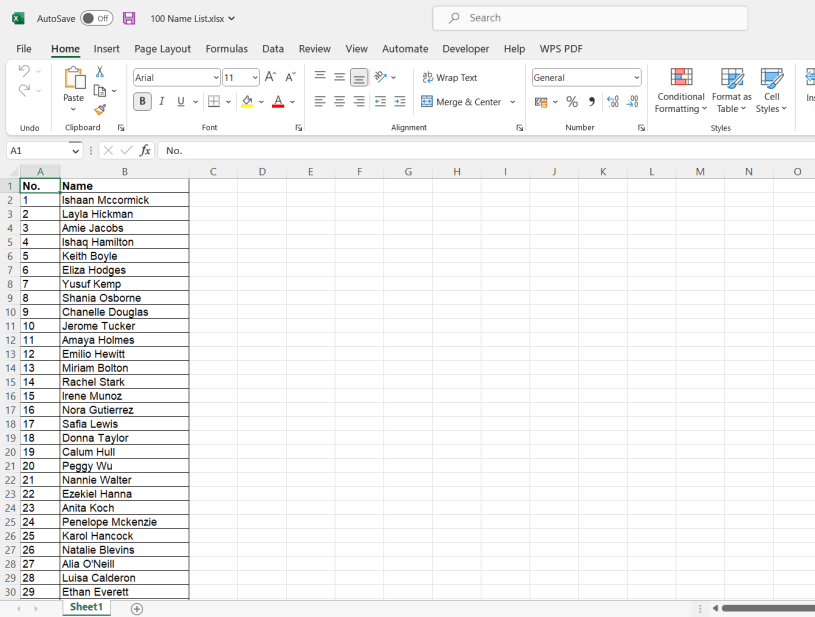Open Format as Table gallery
Viewport: 815px width, 617px height.
point(731,90)
